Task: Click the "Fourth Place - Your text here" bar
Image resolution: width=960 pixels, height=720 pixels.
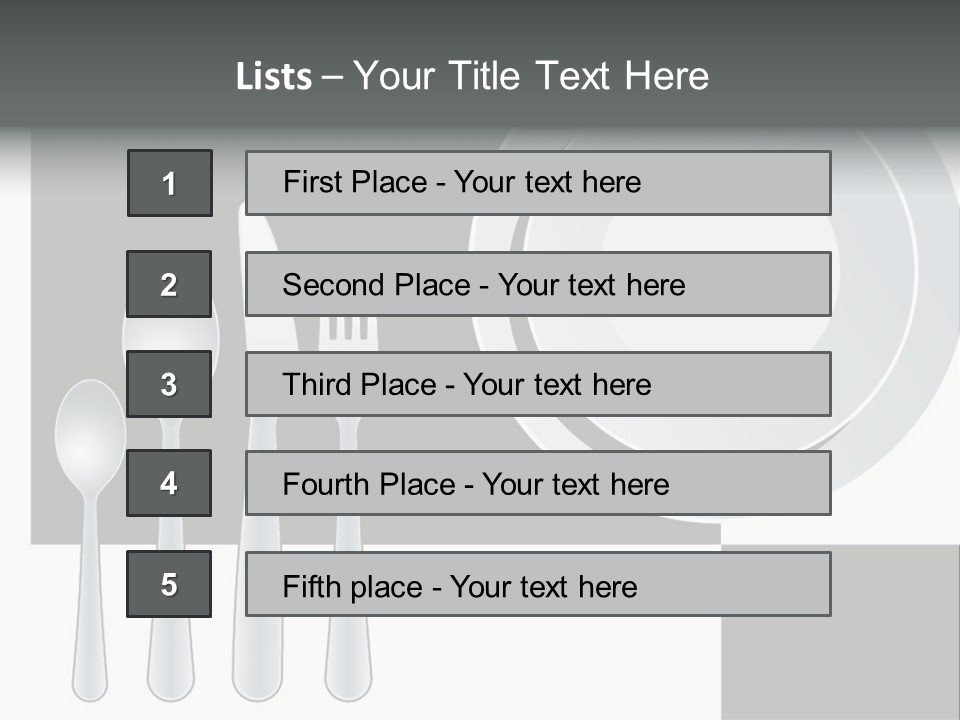Action: 538,484
